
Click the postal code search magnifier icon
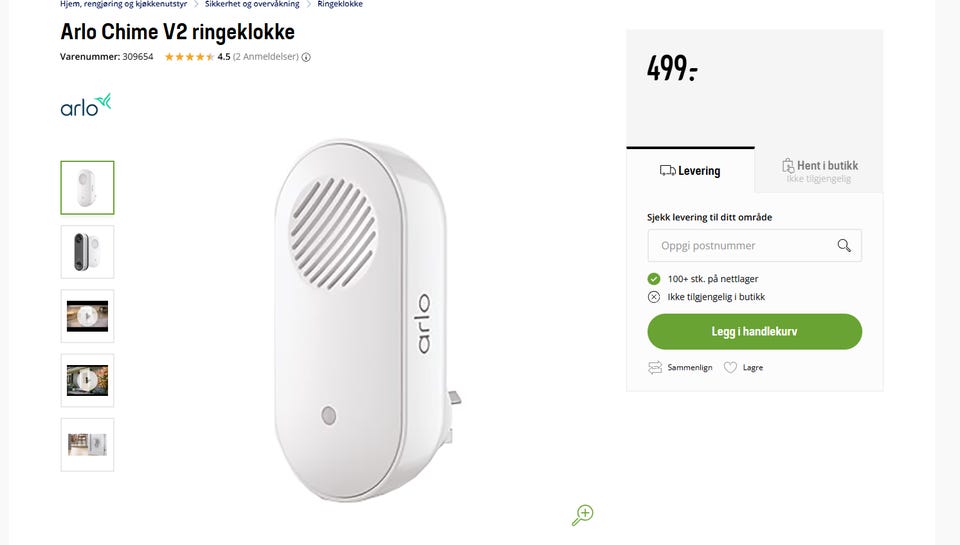point(844,246)
